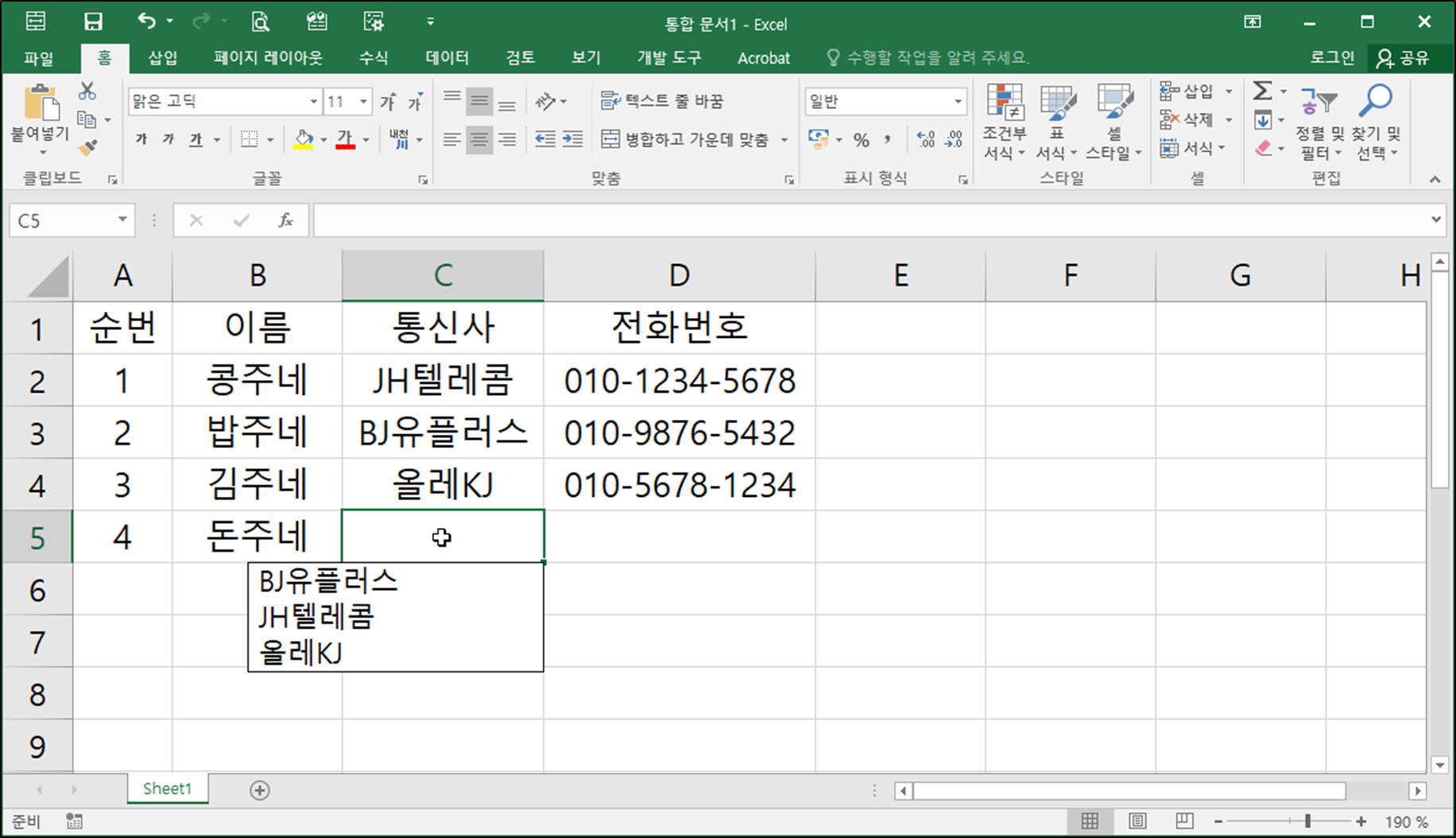Toggle italic 가 formatting
The width and height of the screenshot is (1456, 838).
[168, 140]
